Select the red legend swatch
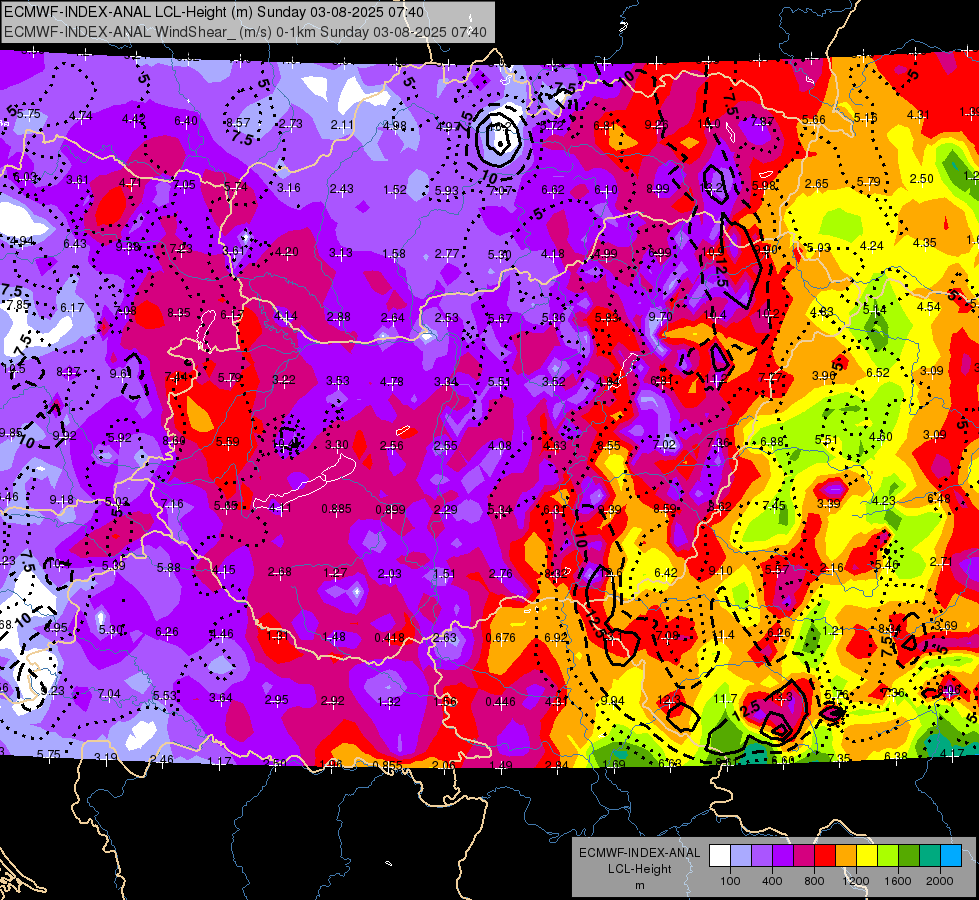 coord(825,856)
